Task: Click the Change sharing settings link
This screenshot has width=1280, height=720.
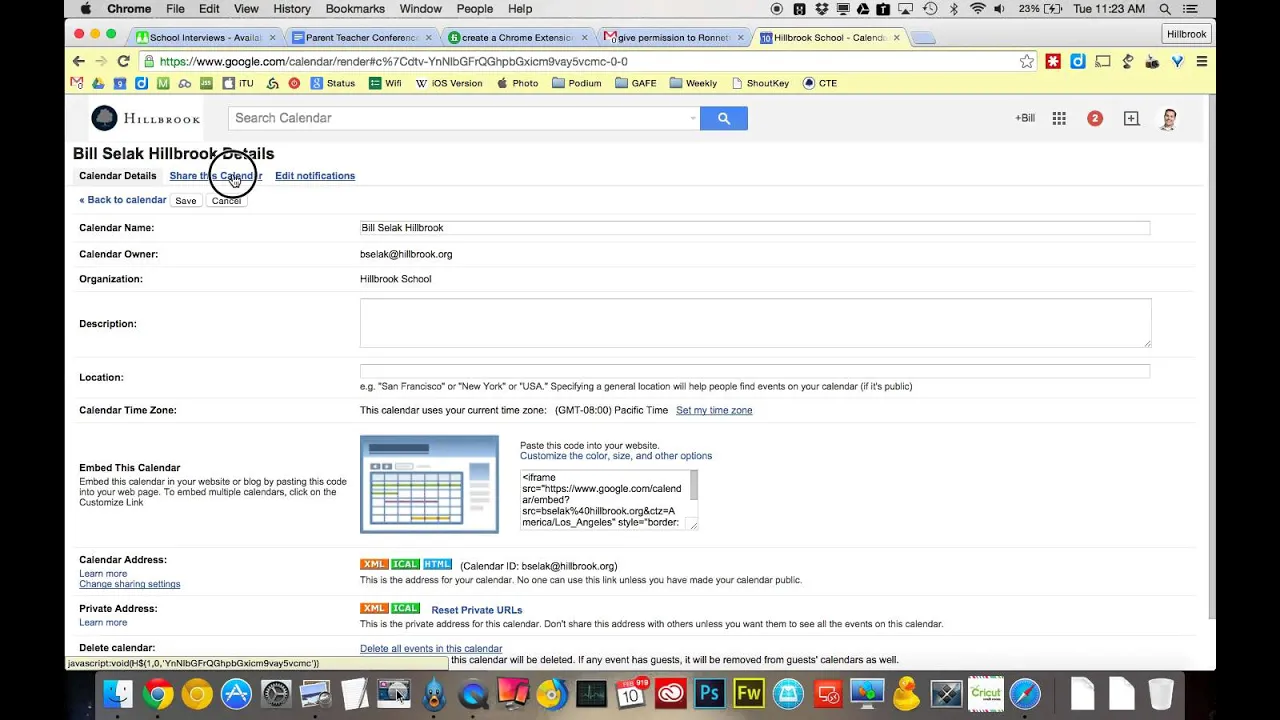Action: (x=130, y=584)
